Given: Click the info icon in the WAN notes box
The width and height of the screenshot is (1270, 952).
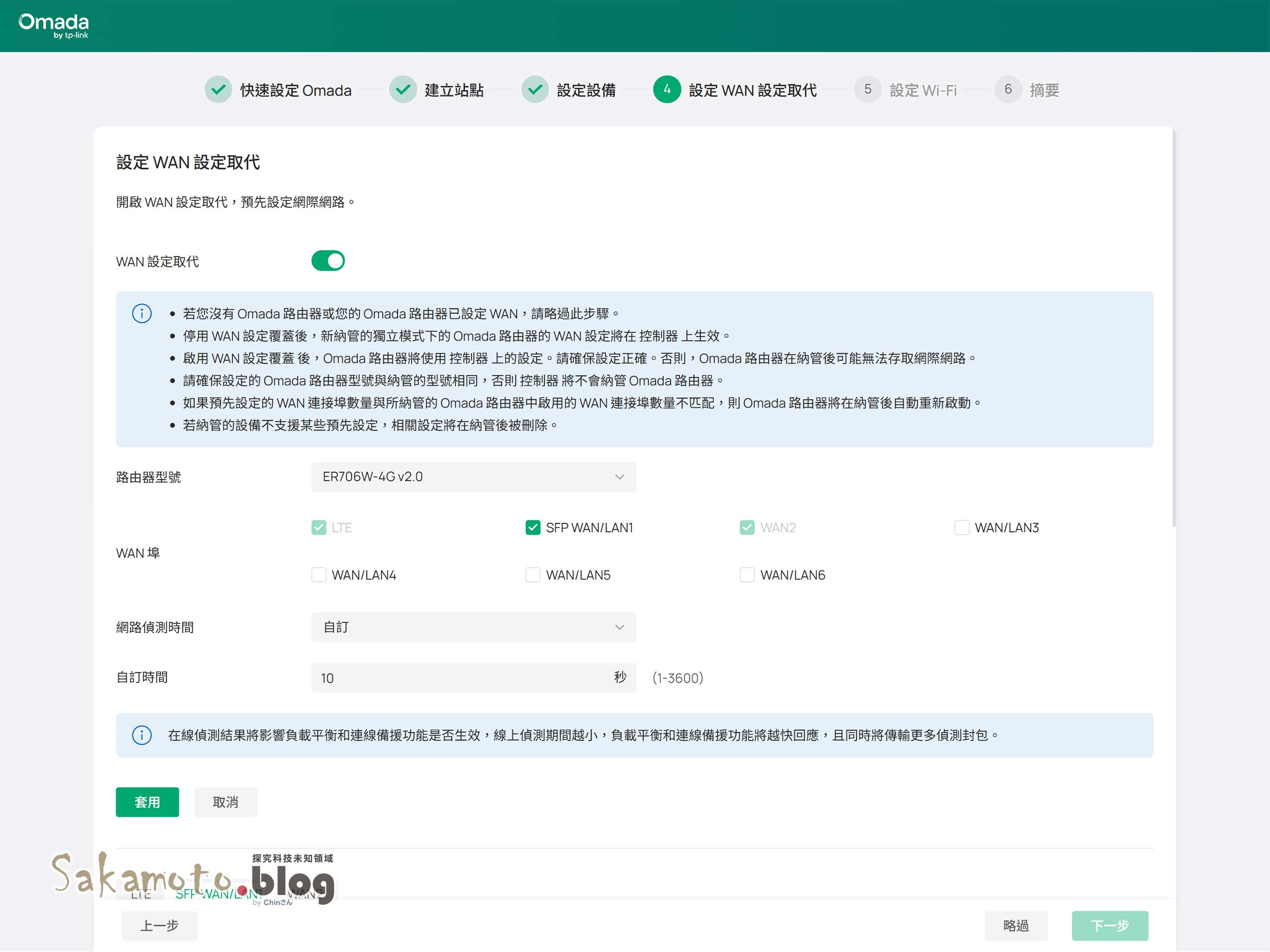Looking at the screenshot, I should click(x=142, y=313).
